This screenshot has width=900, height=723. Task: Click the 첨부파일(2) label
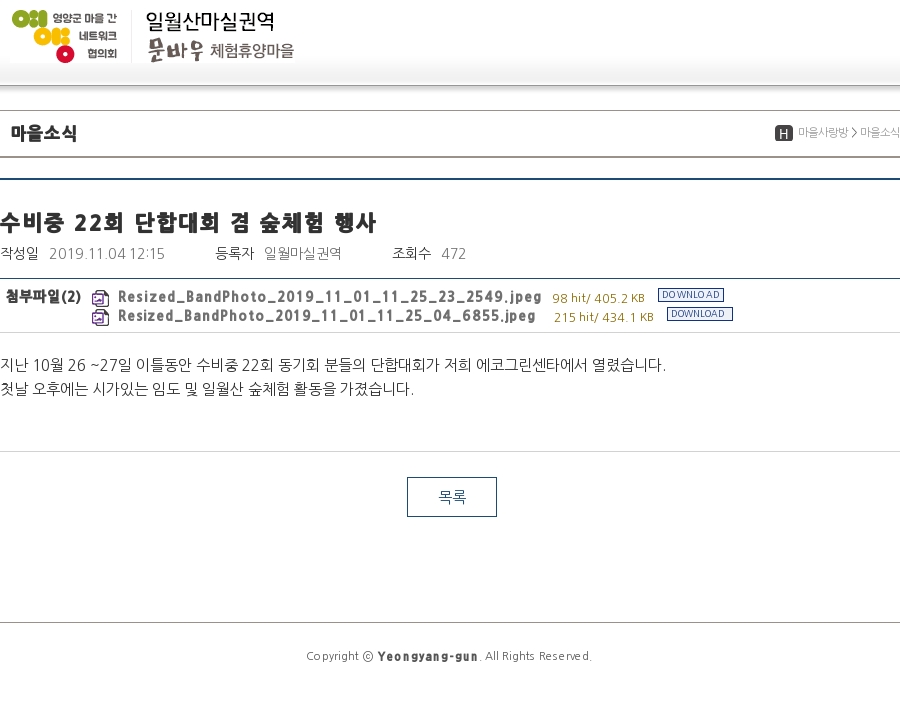tap(43, 297)
